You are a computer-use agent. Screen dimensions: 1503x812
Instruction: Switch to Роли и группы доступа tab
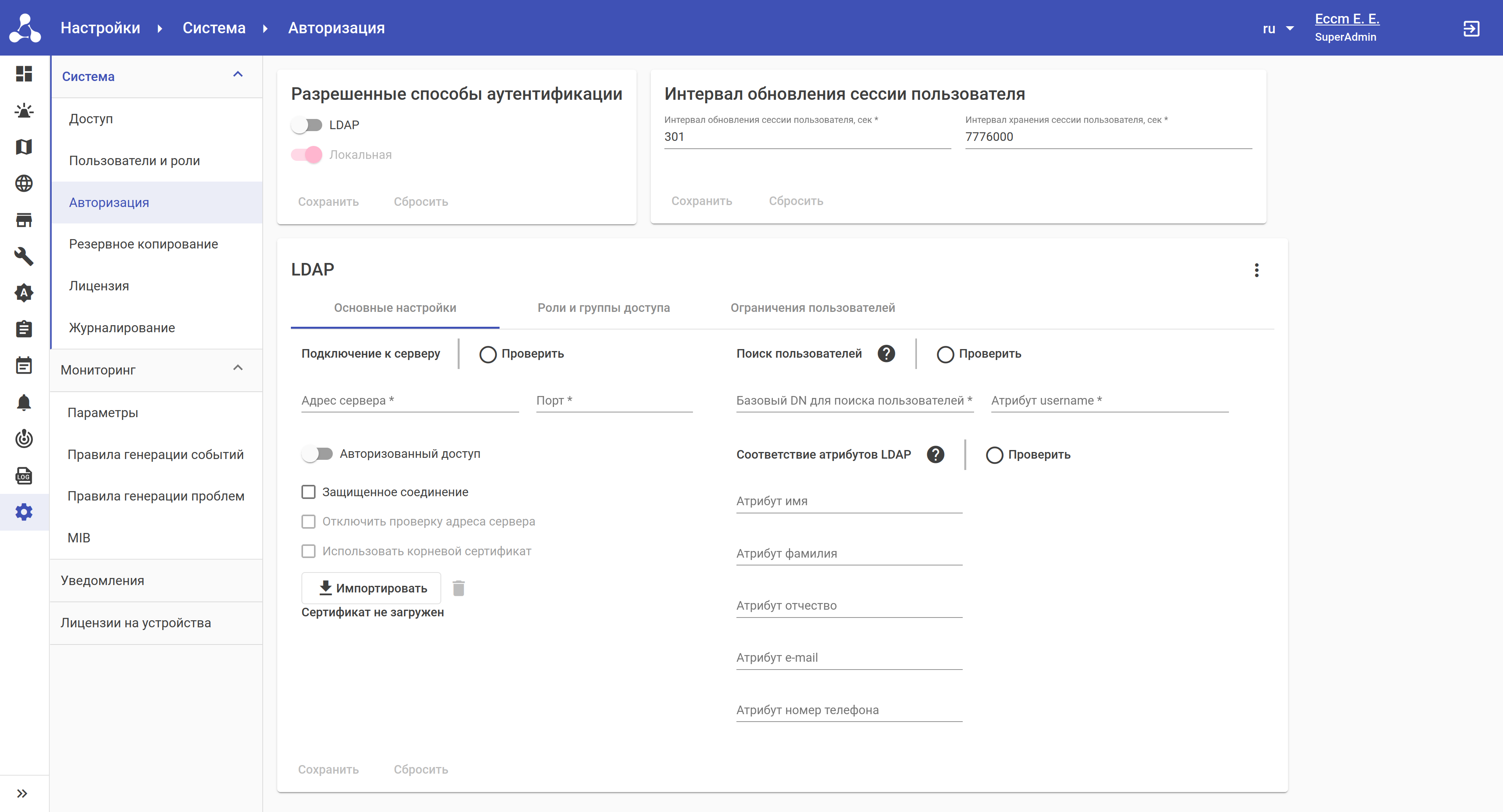click(x=603, y=308)
